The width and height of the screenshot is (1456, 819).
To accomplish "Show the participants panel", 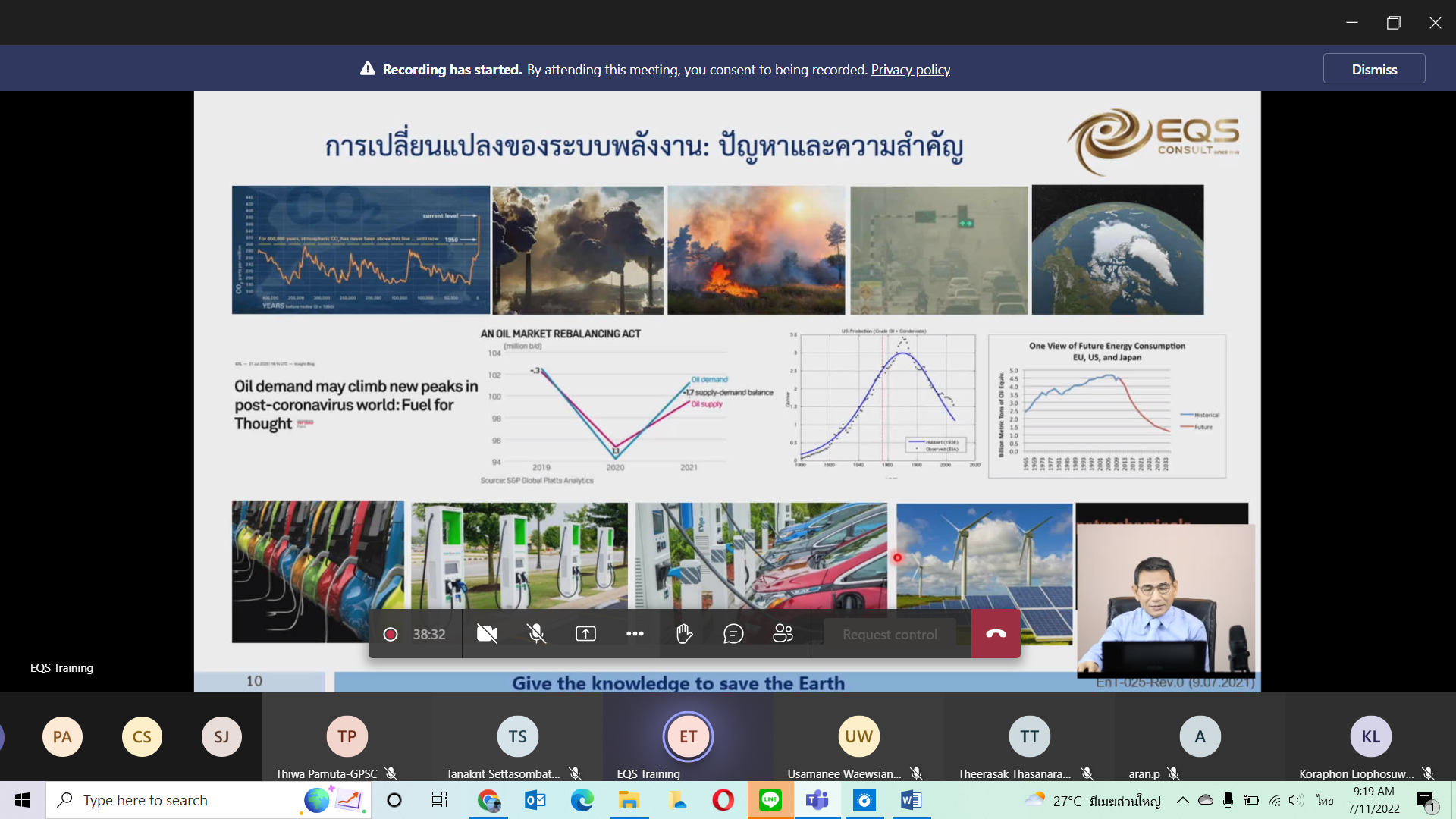I will tap(783, 634).
